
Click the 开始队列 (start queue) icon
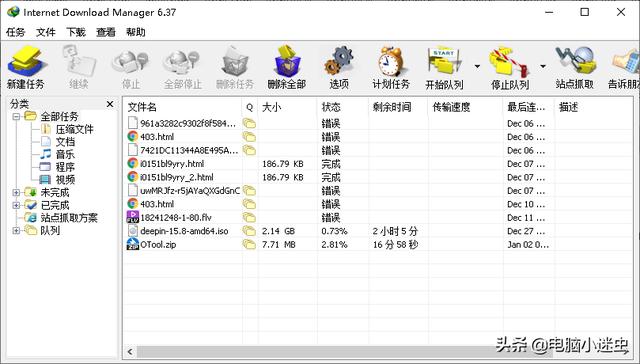pyautogui.click(x=444, y=68)
